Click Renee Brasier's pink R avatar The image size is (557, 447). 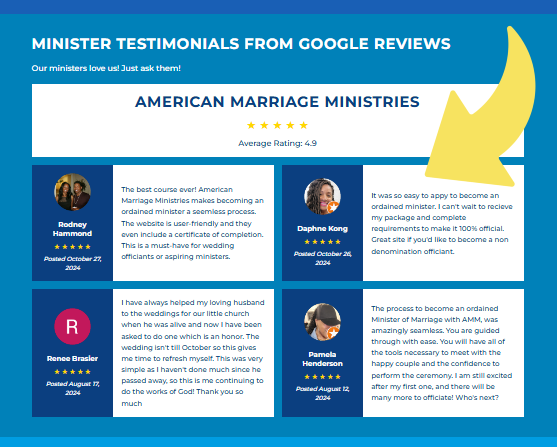pos(72,326)
